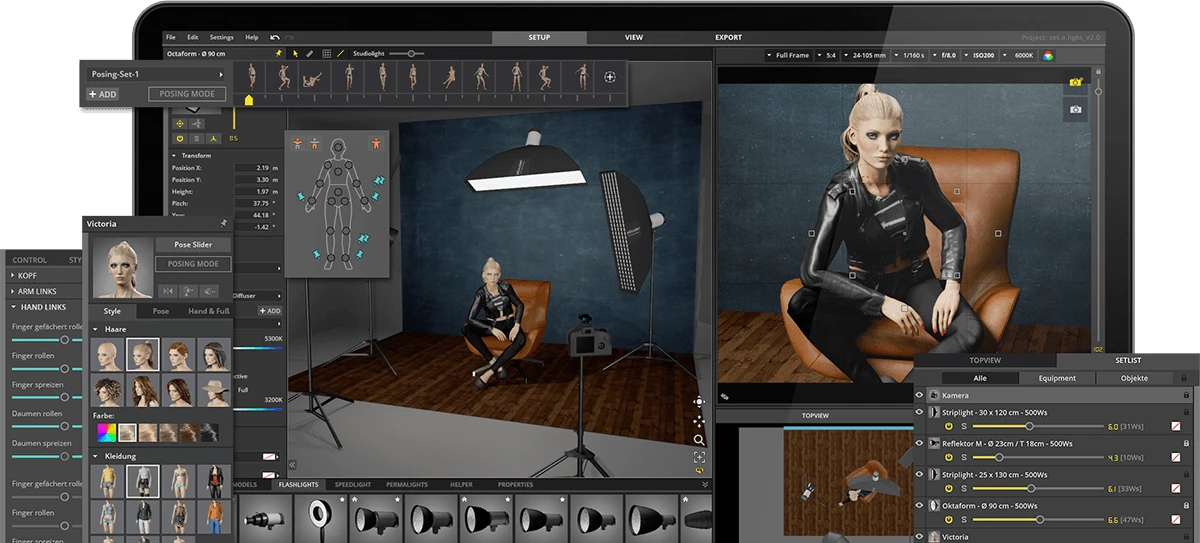This screenshot has width=1200, height=543.
Task: Click the orange single figure icon in posing panel
Action: coord(376,143)
